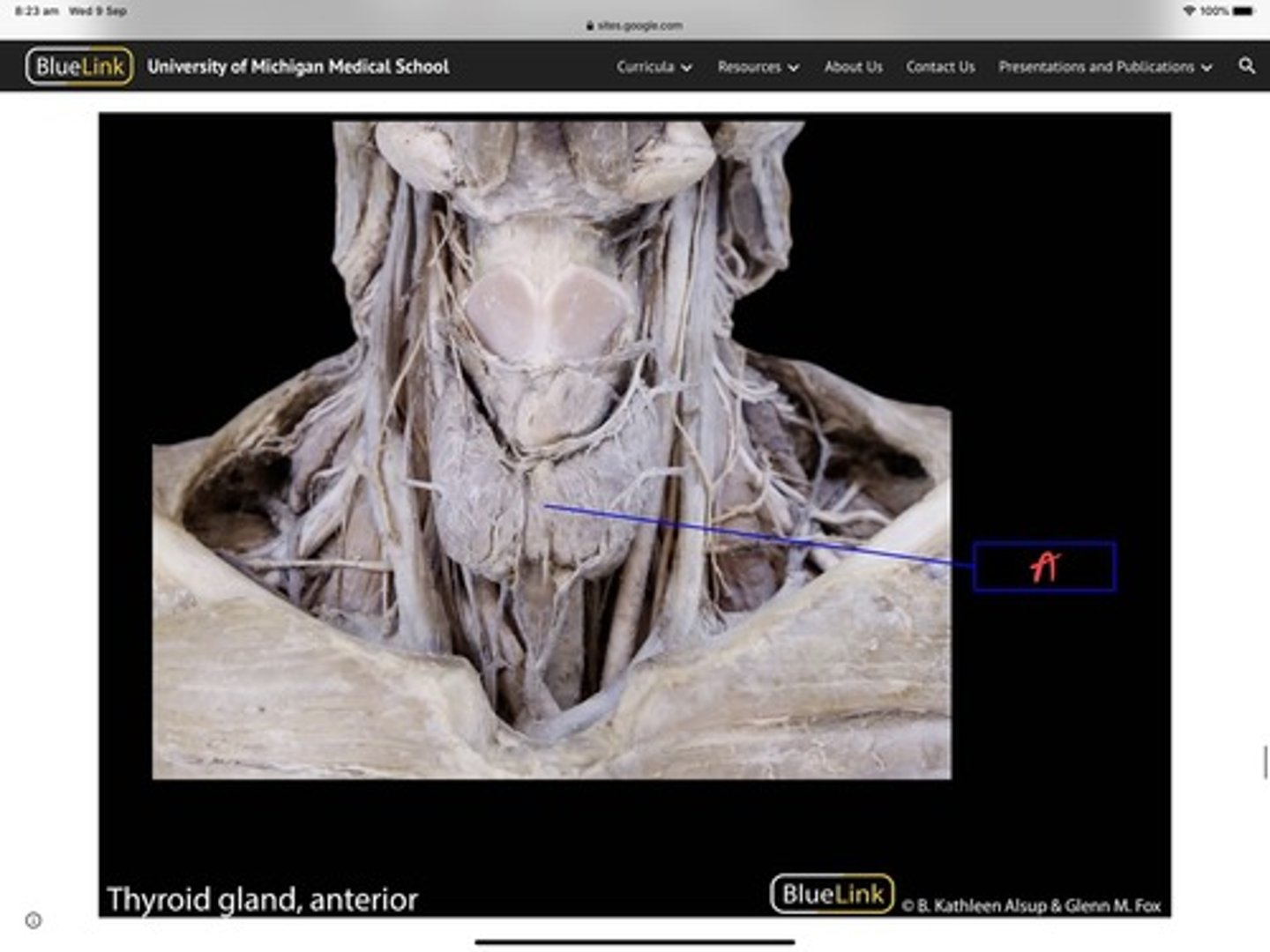Expand Presentations and Publications dropdown
Viewport: 1270px width, 952px height.
point(1105,67)
